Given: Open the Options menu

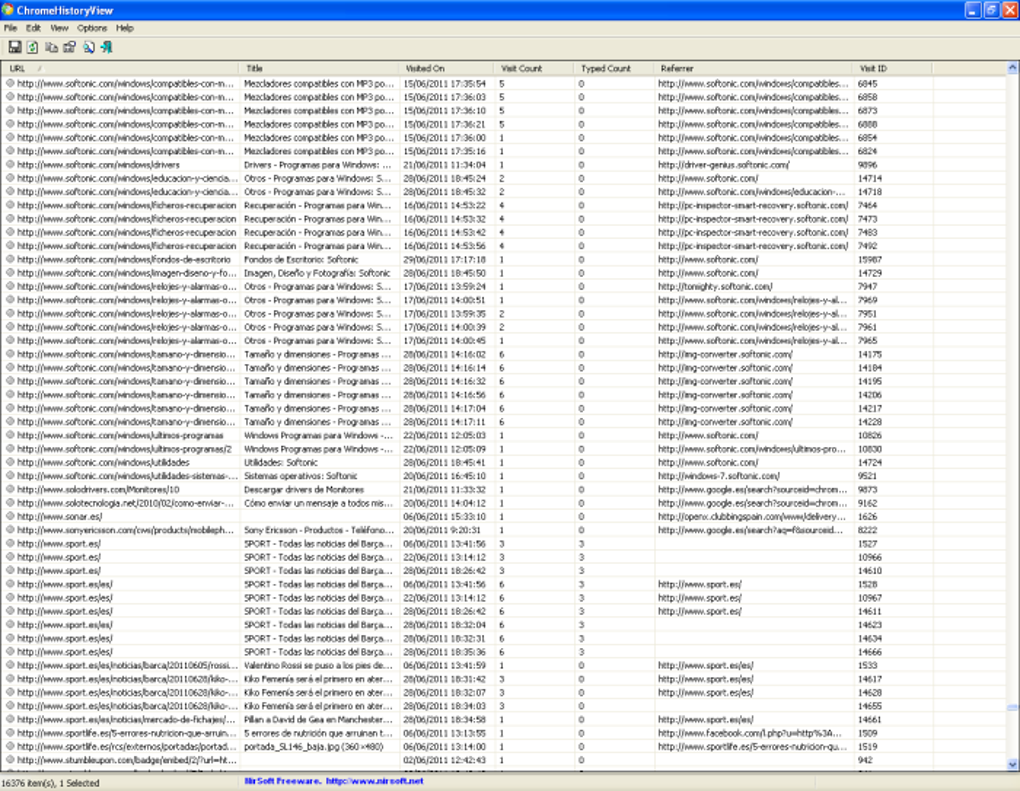Looking at the screenshot, I should pyautogui.click(x=92, y=28).
